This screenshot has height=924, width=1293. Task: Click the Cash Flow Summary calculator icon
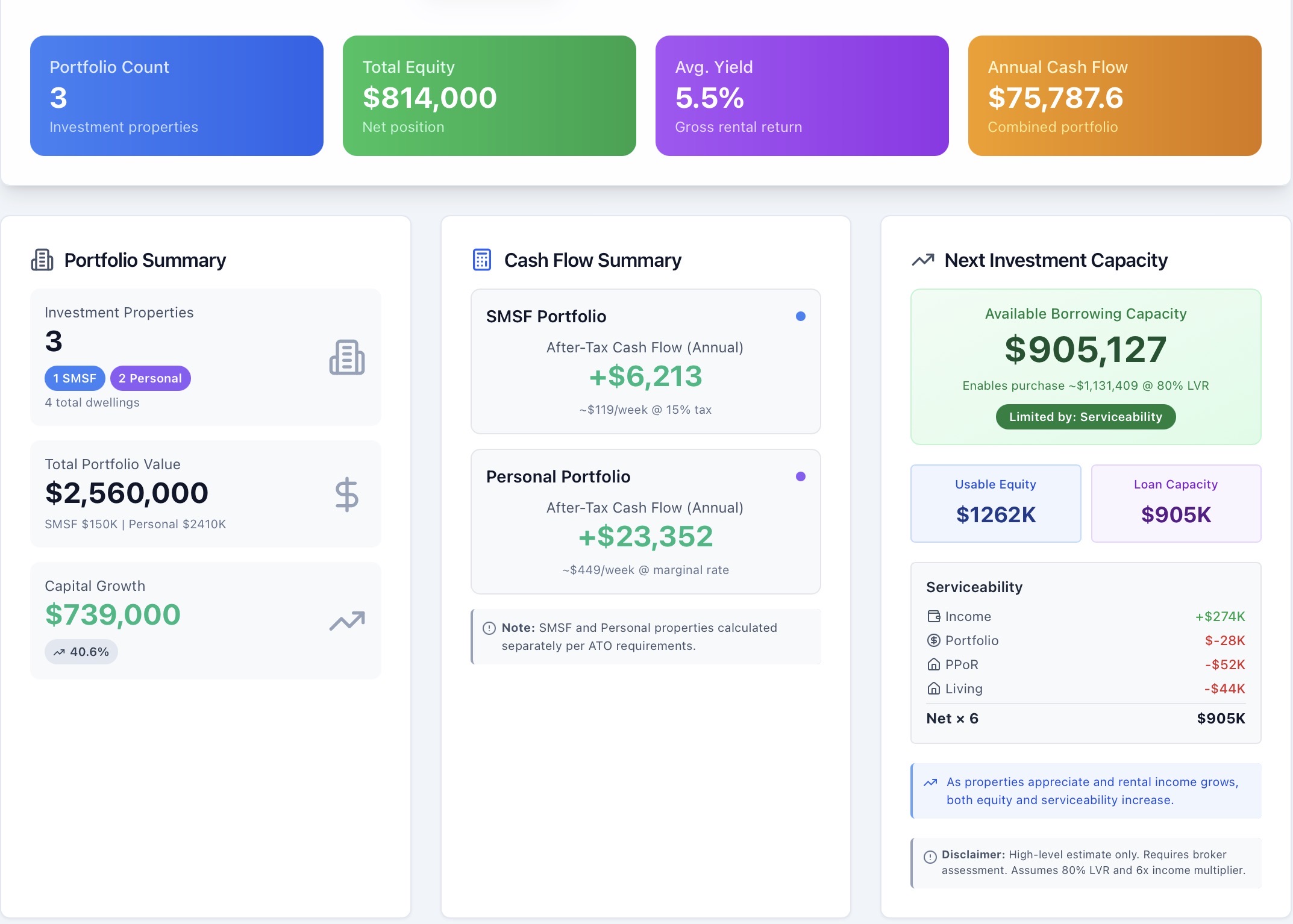tap(481, 260)
